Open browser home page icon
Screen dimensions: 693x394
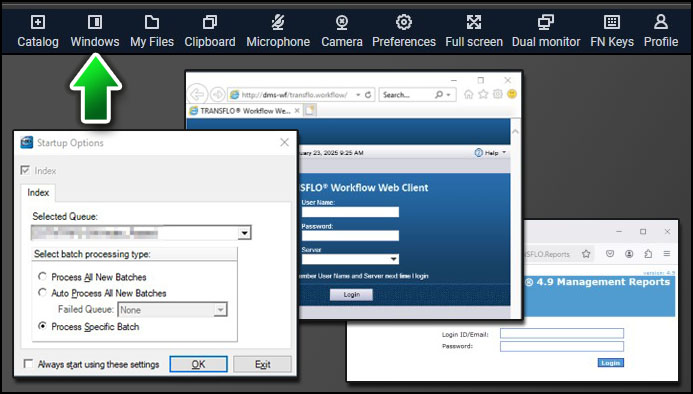(x=468, y=94)
